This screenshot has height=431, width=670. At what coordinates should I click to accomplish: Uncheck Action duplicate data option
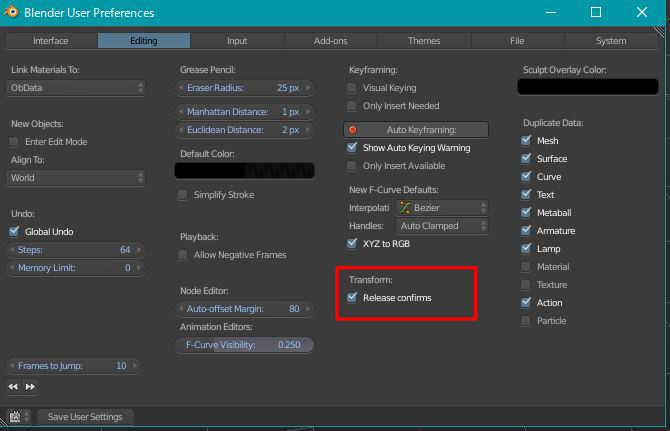[526, 302]
